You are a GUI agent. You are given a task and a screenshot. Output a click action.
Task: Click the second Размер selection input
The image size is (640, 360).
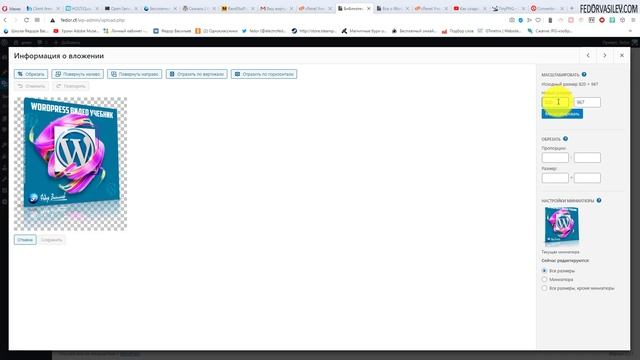(587, 178)
